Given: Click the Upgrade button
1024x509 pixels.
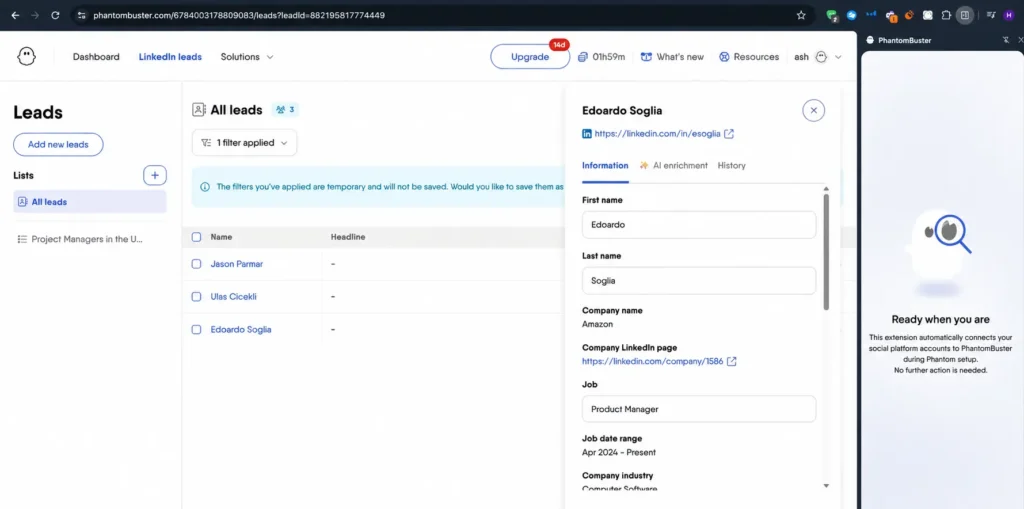Looking at the screenshot, I should 530,57.
